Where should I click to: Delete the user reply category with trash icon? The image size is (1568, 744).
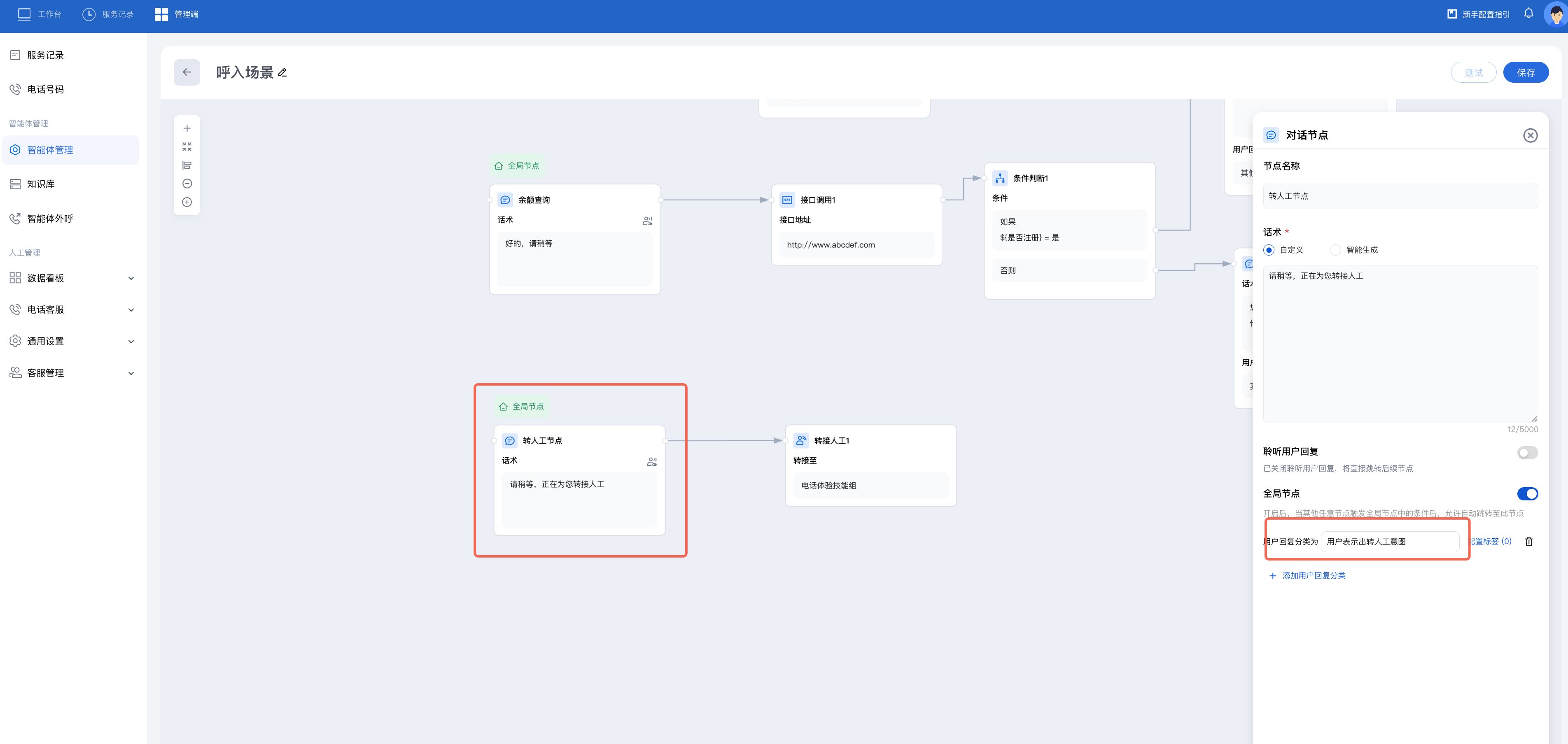coord(1528,542)
